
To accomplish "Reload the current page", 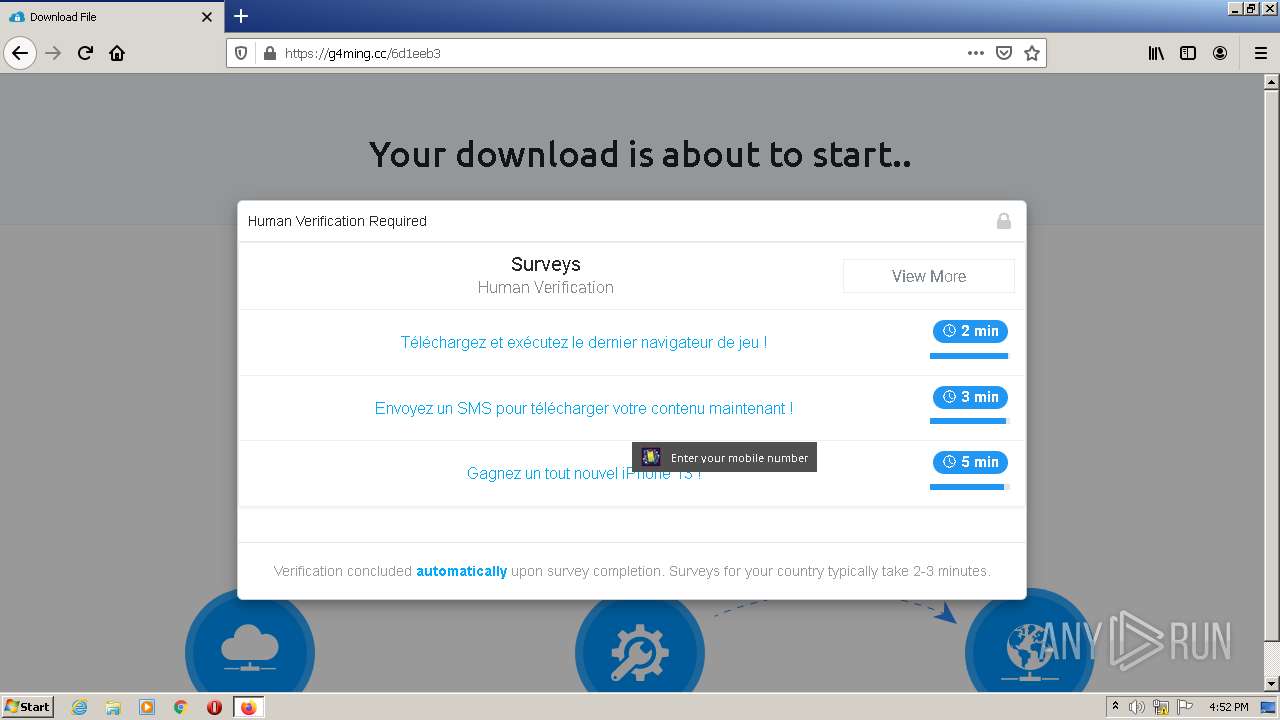I will [x=86, y=53].
